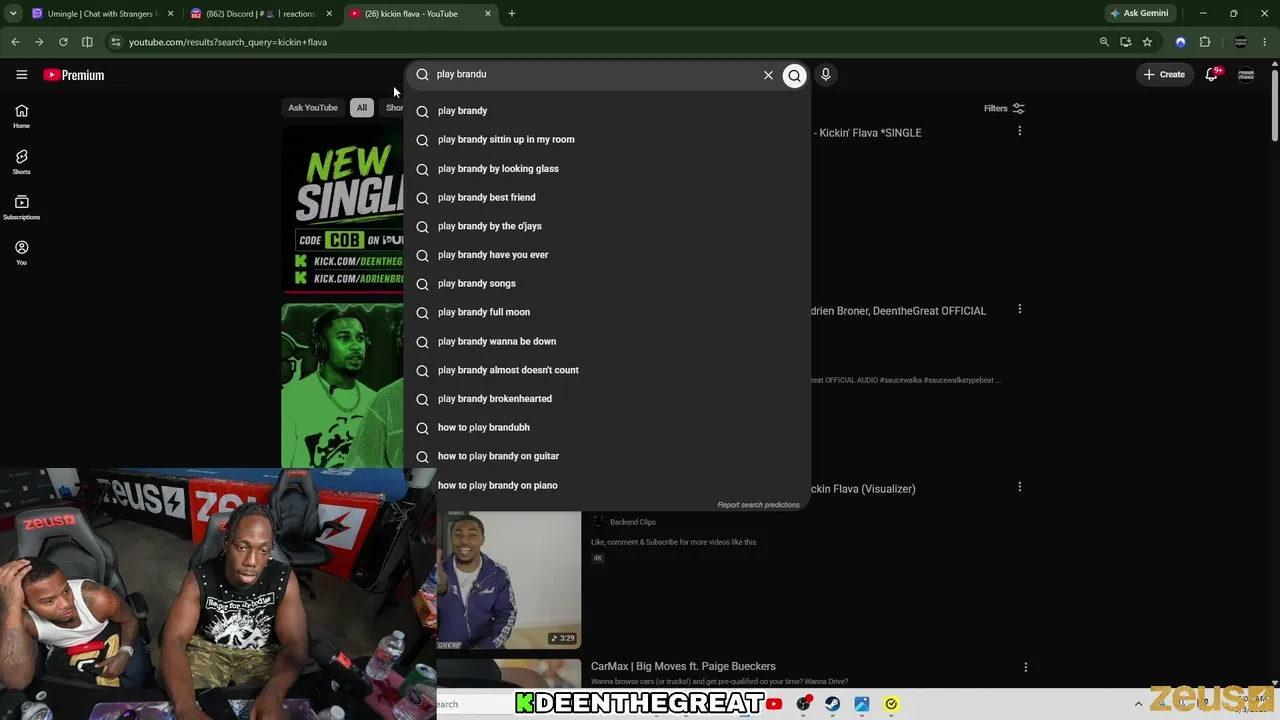Open the hamburger guide menu
Image resolution: width=1280 pixels, height=720 pixels.
point(21,75)
